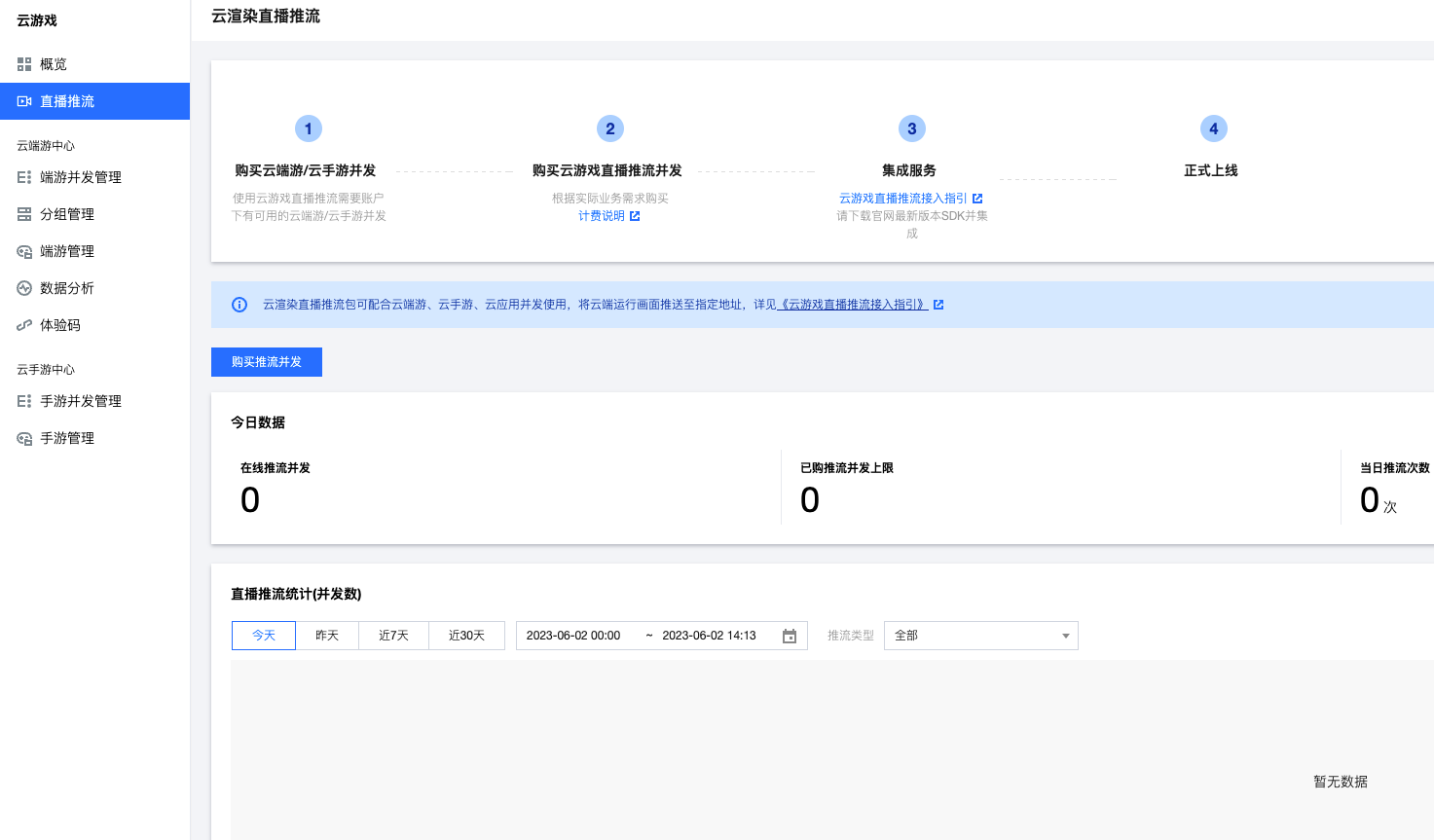Viewport: 1434px width, 840px height.
Task: Click the 购买推流并发 button
Action: tap(267, 362)
